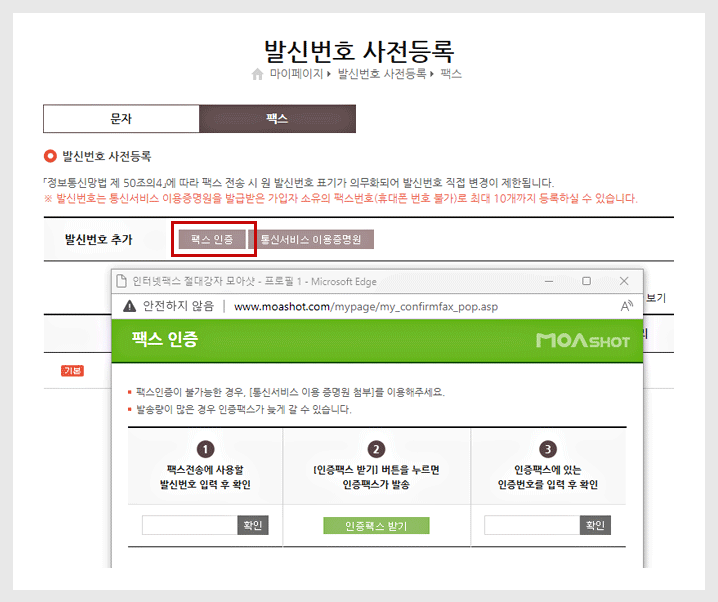Click the page document icon in popup title
718x602 pixels.
(121, 281)
